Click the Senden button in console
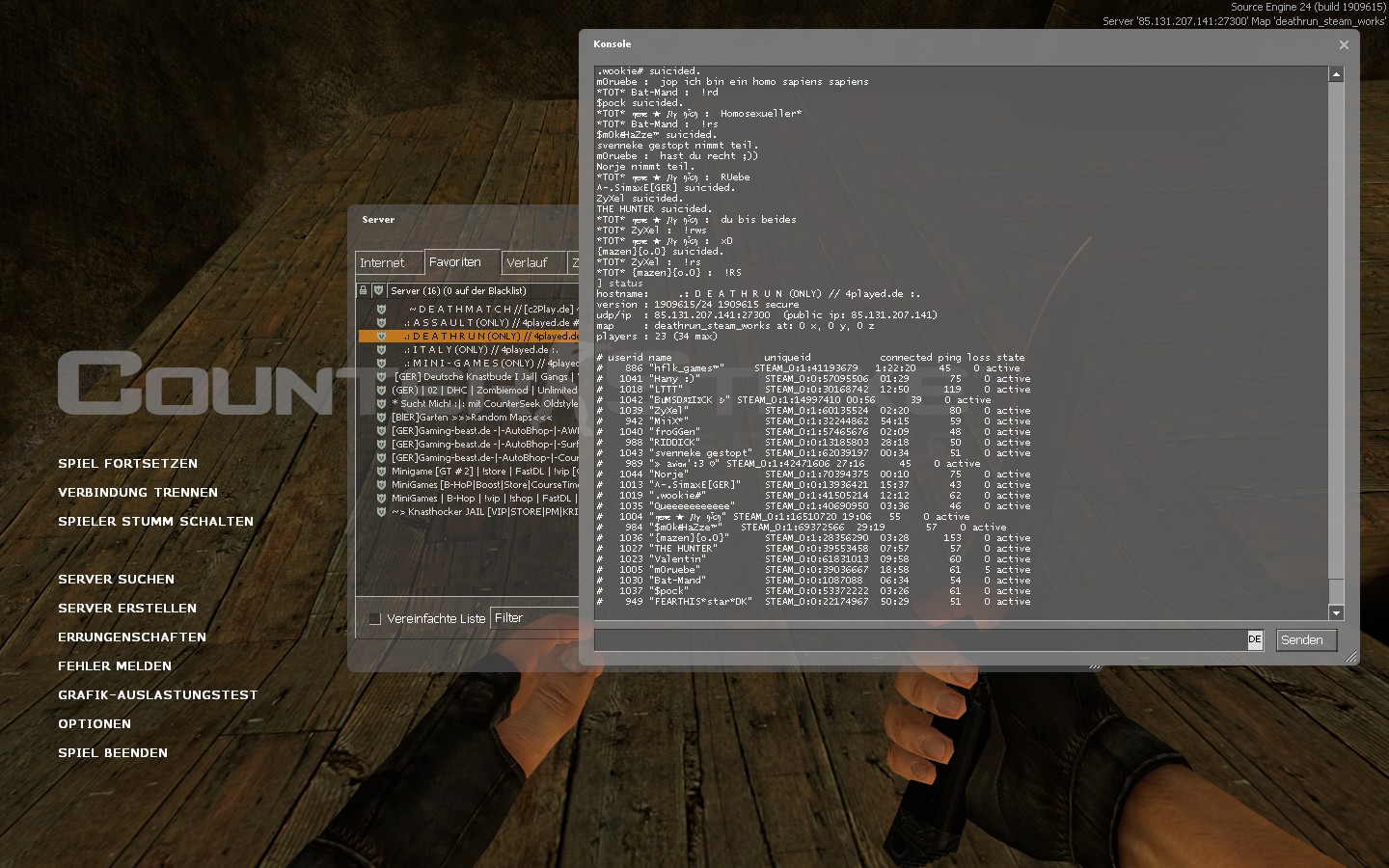This screenshot has height=868, width=1389. [x=1306, y=640]
